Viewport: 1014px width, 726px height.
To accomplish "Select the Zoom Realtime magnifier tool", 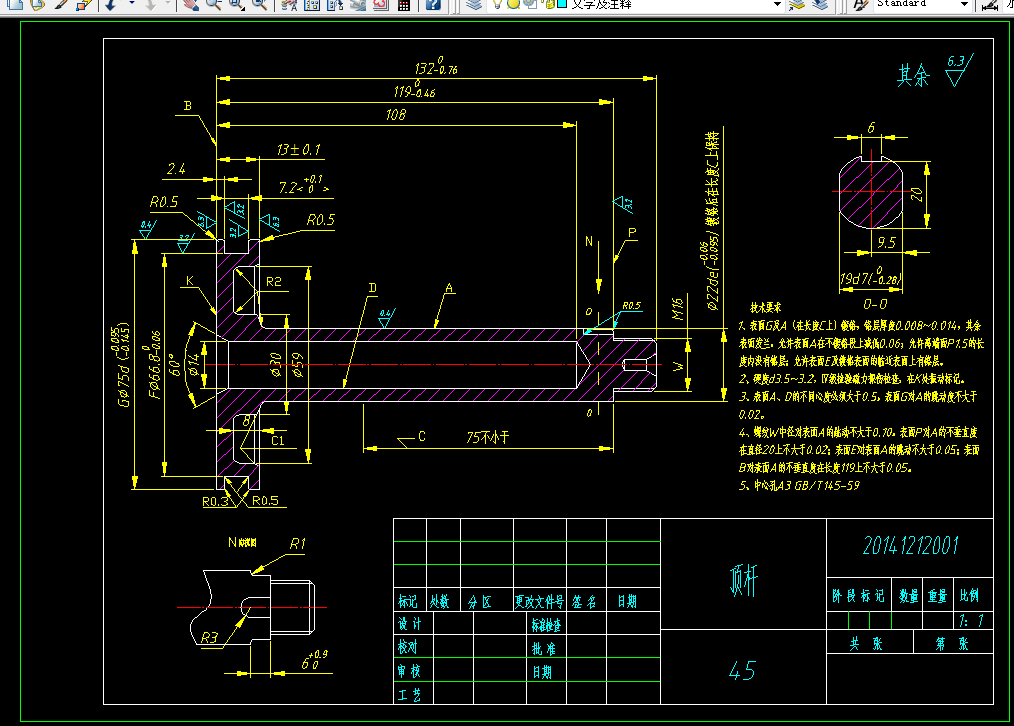I will pyautogui.click(x=213, y=4).
